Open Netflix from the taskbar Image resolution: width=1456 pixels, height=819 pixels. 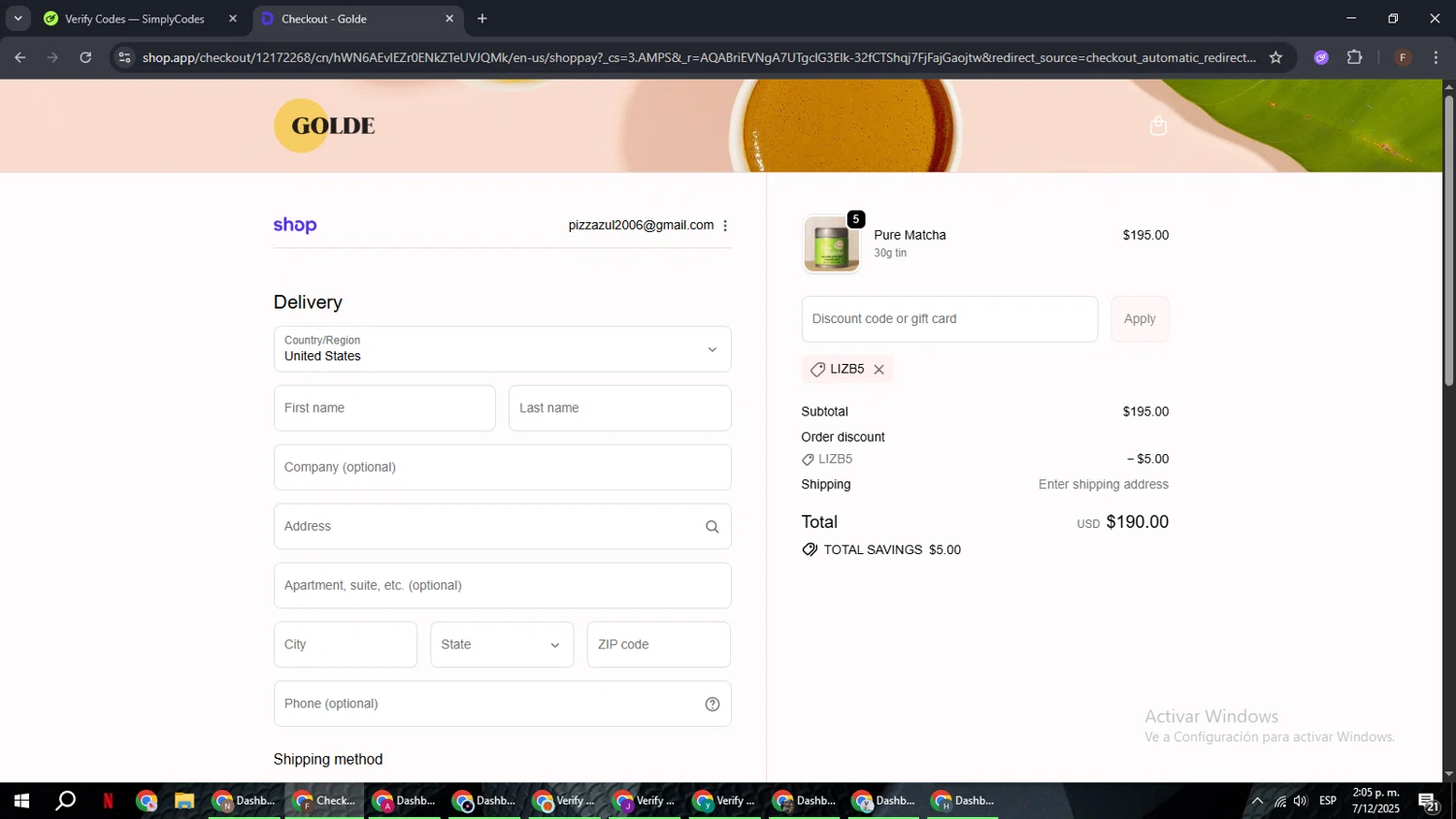(108, 802)
